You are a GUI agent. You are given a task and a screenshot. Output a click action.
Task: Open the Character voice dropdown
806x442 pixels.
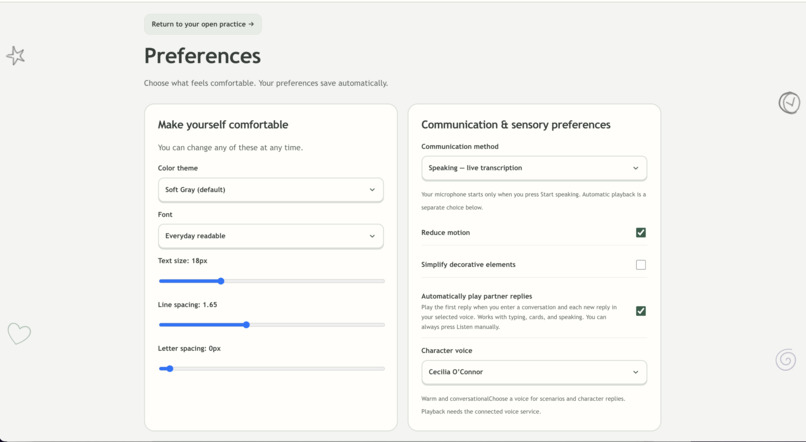tap(534, 372)
